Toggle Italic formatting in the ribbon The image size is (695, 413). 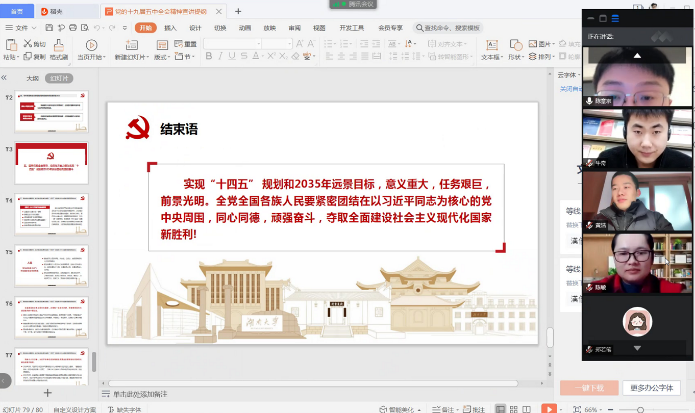pos(221,57)
